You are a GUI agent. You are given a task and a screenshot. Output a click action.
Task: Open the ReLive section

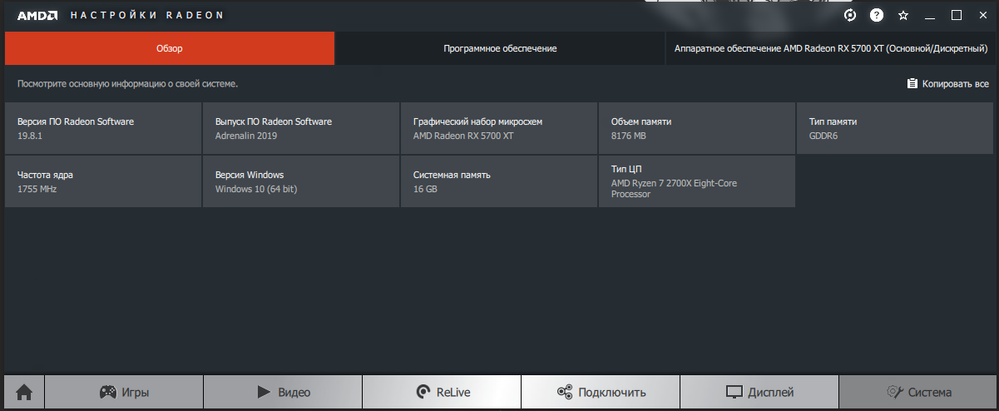(442, 392)
